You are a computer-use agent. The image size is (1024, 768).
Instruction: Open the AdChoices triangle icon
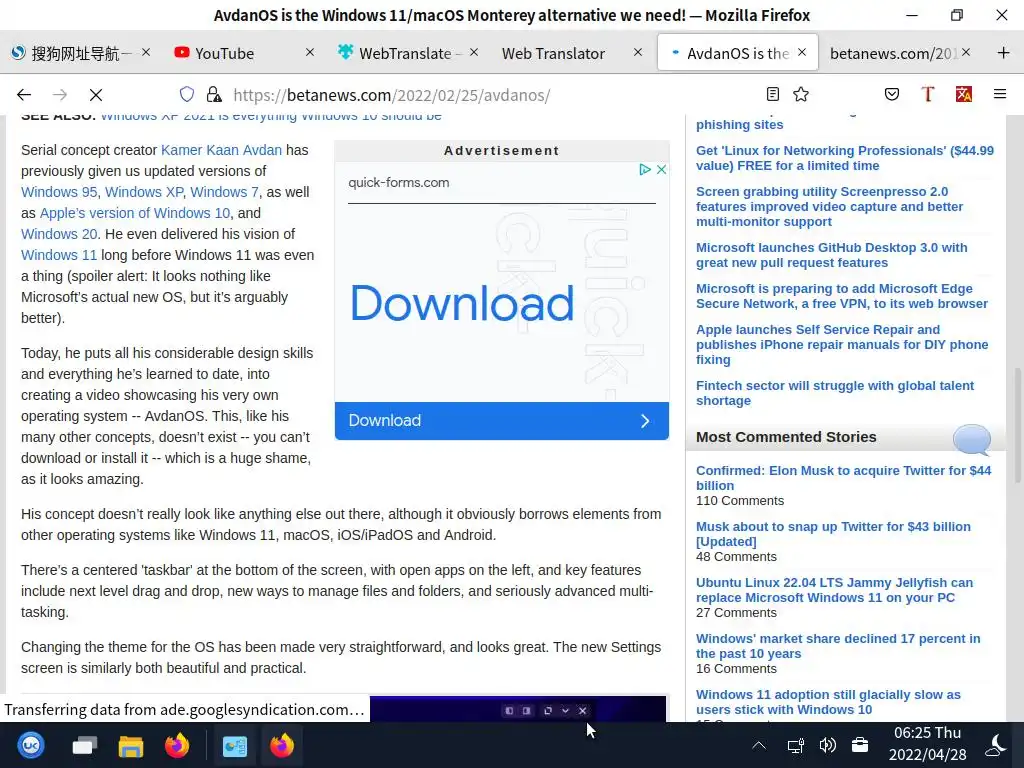[645, 170]
